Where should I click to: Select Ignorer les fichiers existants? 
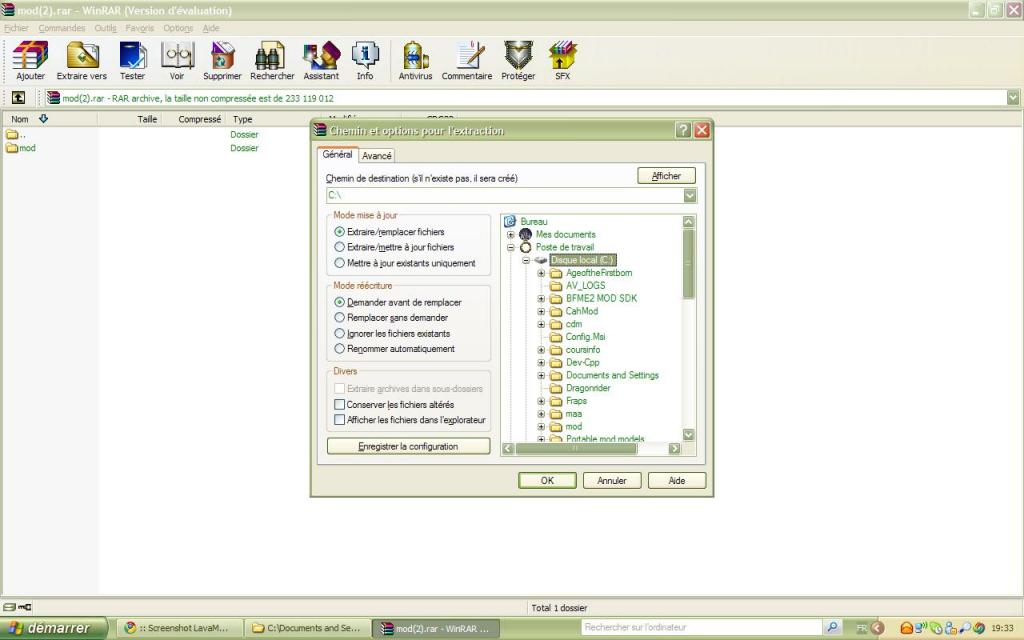point(339,334)
